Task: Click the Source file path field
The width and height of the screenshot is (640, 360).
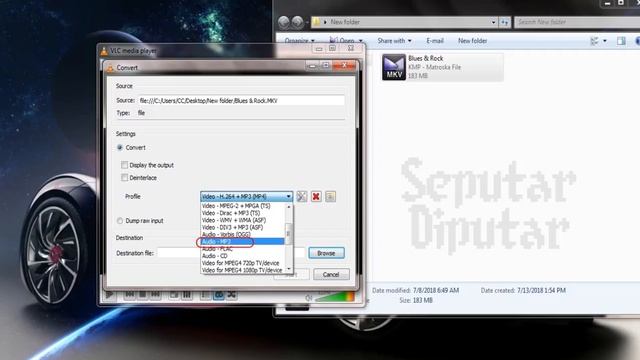Action: (x=241, y=100)
